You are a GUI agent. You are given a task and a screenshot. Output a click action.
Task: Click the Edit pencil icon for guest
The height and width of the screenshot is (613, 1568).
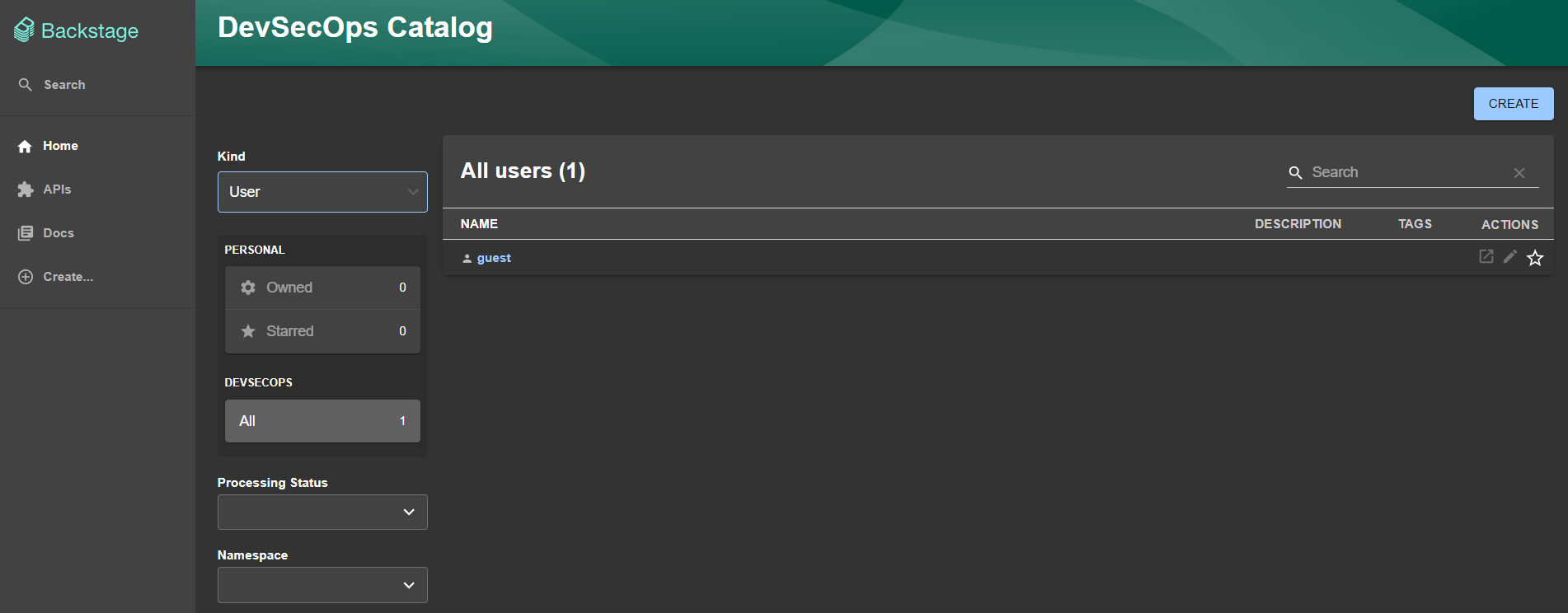click(1509, 257)
